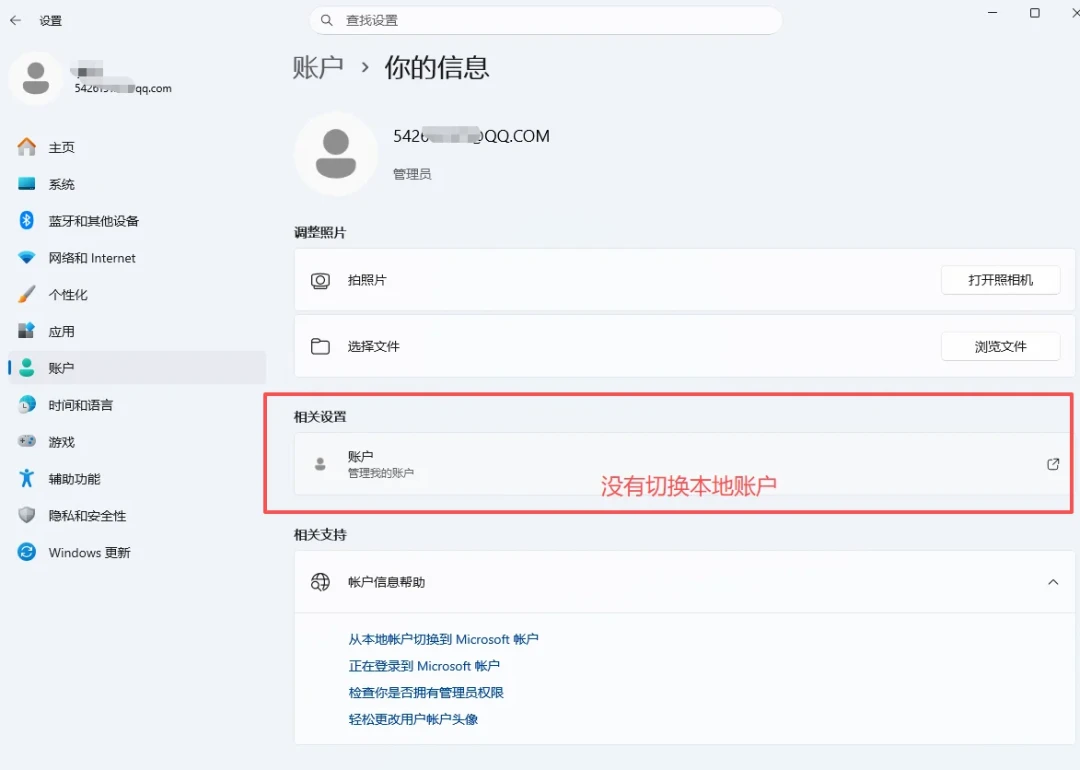Click the 打开照相机 button
The height and width of the screenshot is (770, 1080).
pos(1000,280)
